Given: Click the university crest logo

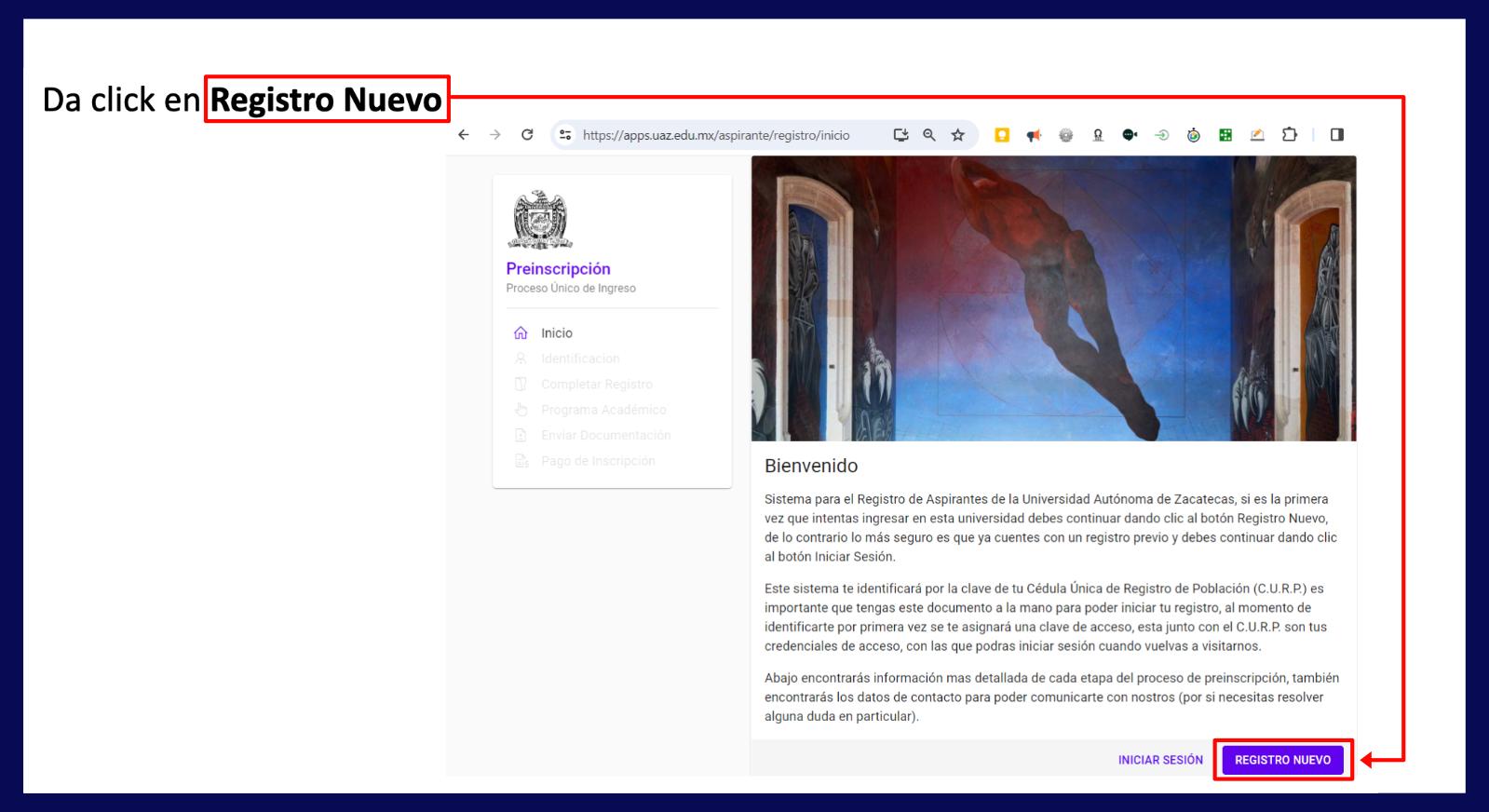Looking at the screenshot, I should tap(540, 220).
